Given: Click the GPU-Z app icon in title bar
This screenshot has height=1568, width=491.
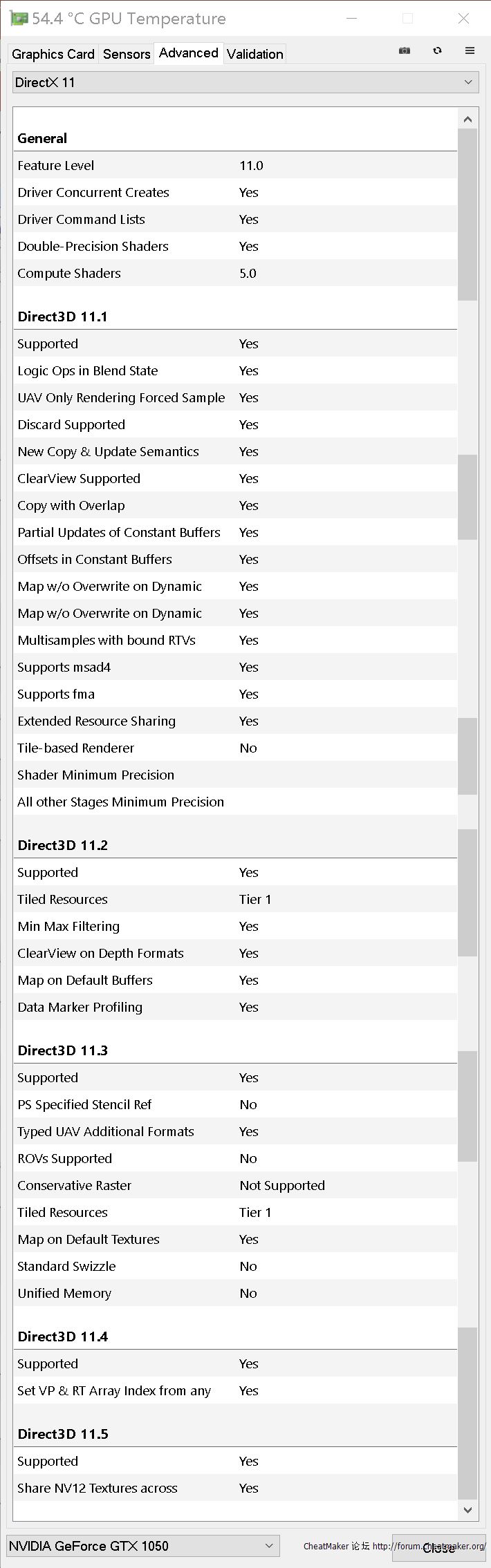Looking at the screenshot, I should (x=19, y=19).
